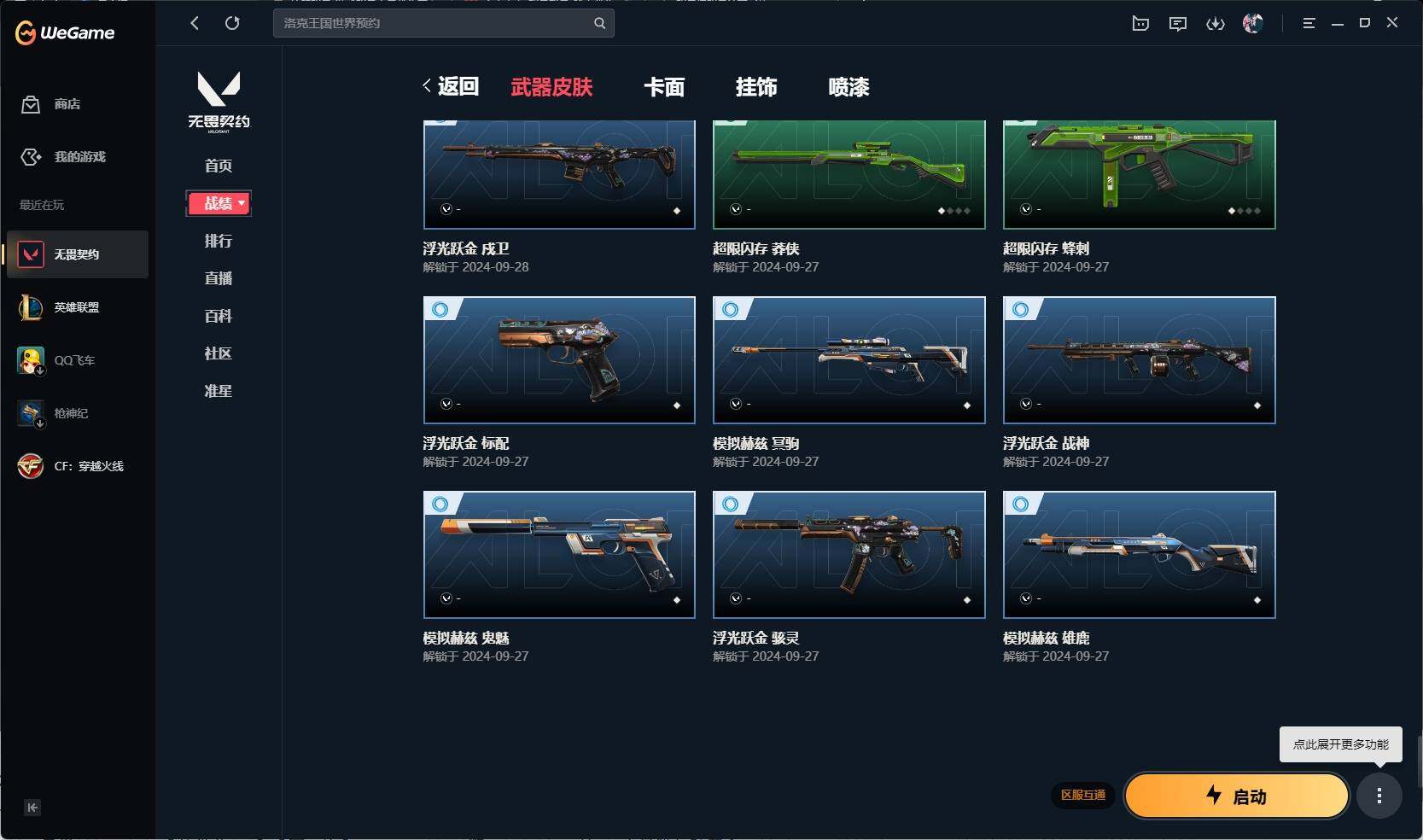
Task: Click the 模拟赫兹 雄鹿 skin thumbnail
Action: tap(1139, 554)
